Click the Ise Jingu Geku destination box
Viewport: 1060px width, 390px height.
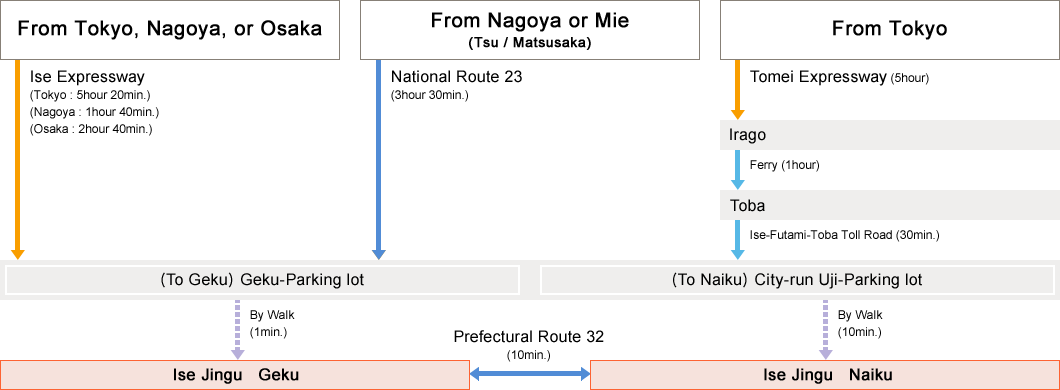coord(235,375)
